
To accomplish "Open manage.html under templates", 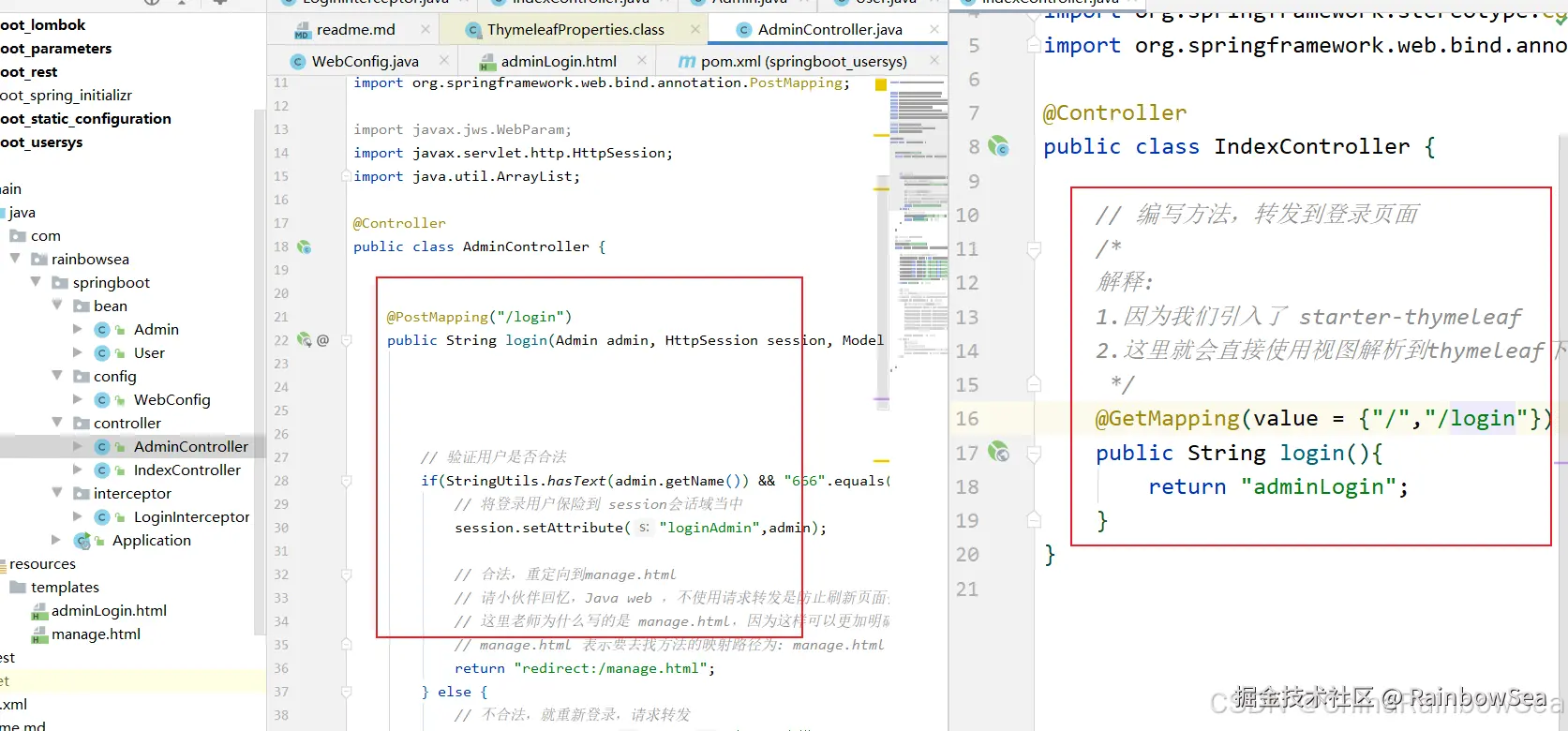I will click(96, 634).
